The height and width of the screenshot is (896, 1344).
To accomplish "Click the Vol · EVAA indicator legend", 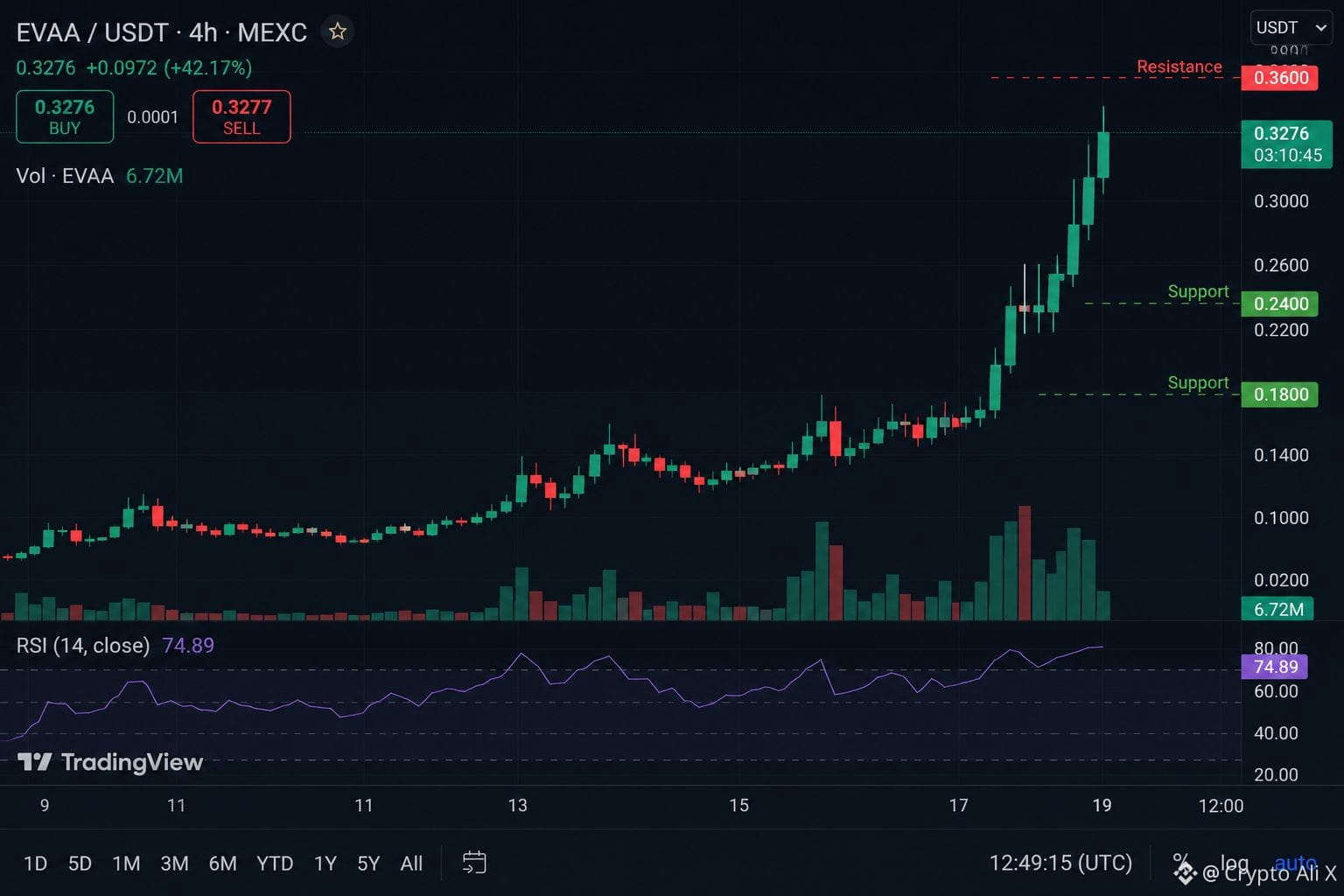I will [x=65, y=176].
